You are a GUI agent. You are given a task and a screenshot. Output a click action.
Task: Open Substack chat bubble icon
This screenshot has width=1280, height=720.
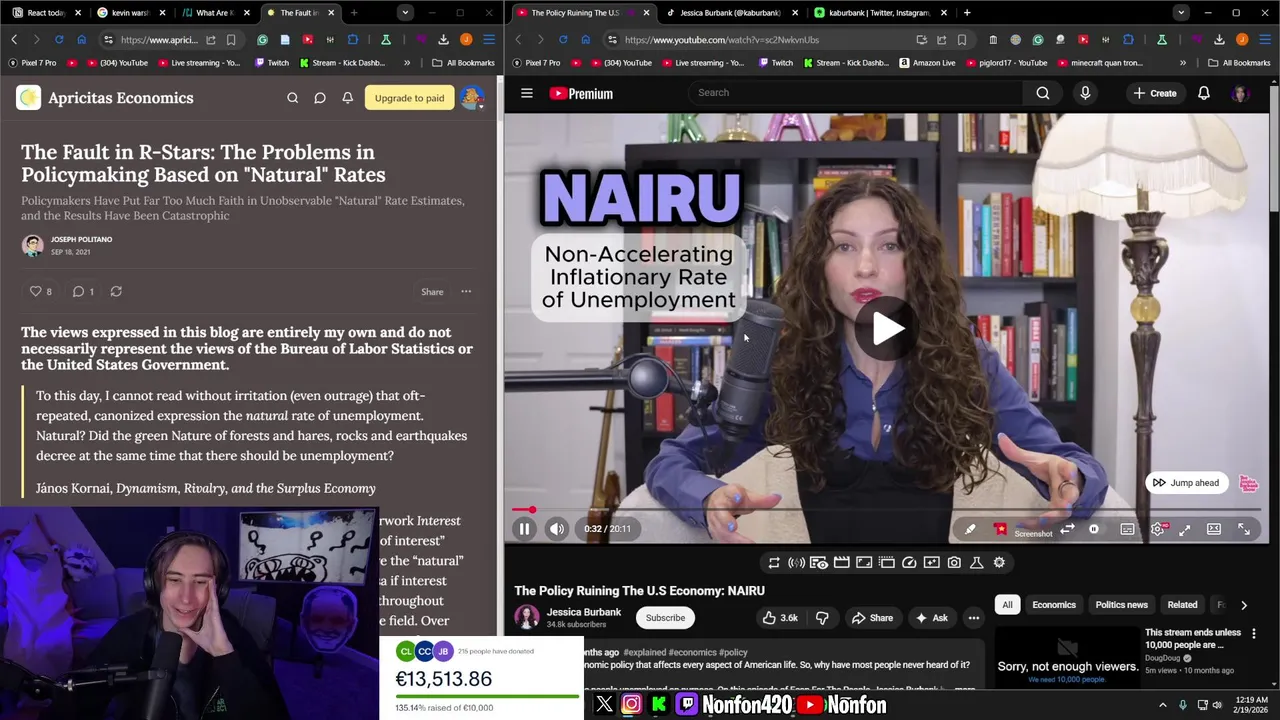[x=320, y=98]
